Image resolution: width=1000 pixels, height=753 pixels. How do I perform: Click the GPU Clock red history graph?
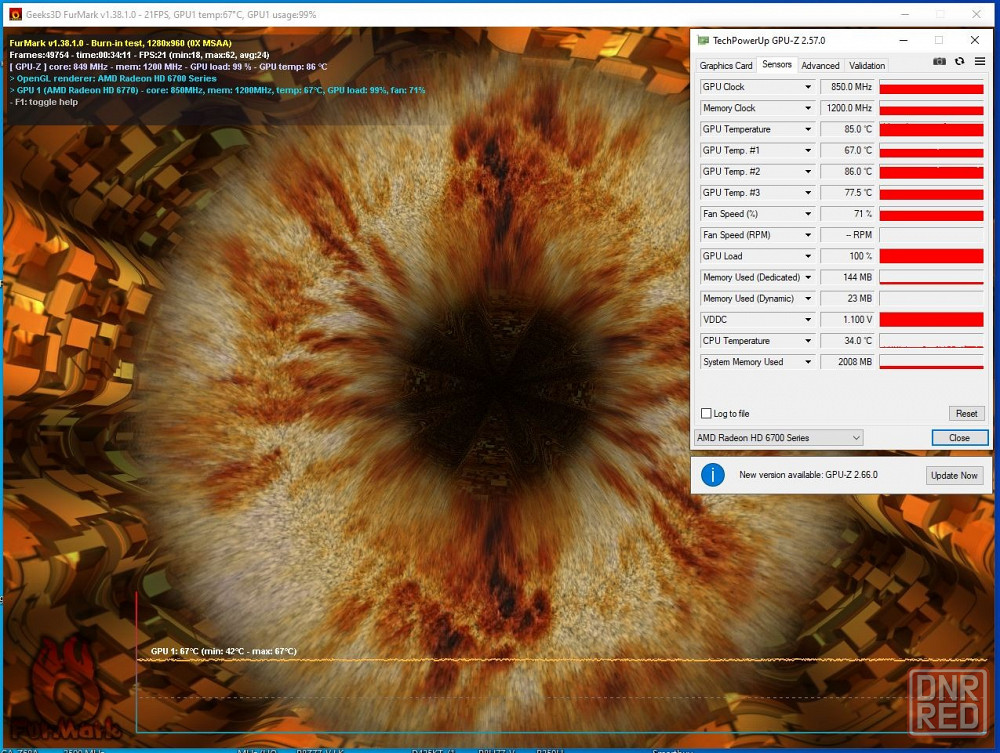tap(931, 87)
